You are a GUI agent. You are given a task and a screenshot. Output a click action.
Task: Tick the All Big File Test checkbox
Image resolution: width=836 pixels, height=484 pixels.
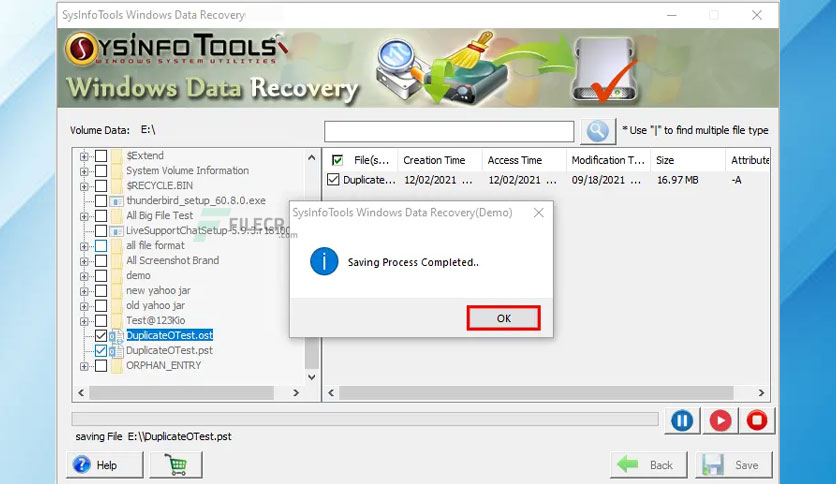[101, 216]
